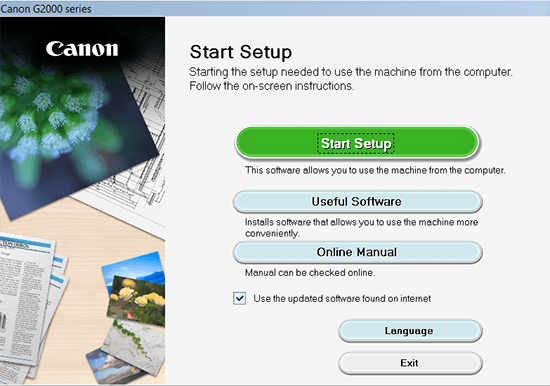The image size is (550, 386).
Task: Click the green Start Setup button
Action: coord(356,143)
